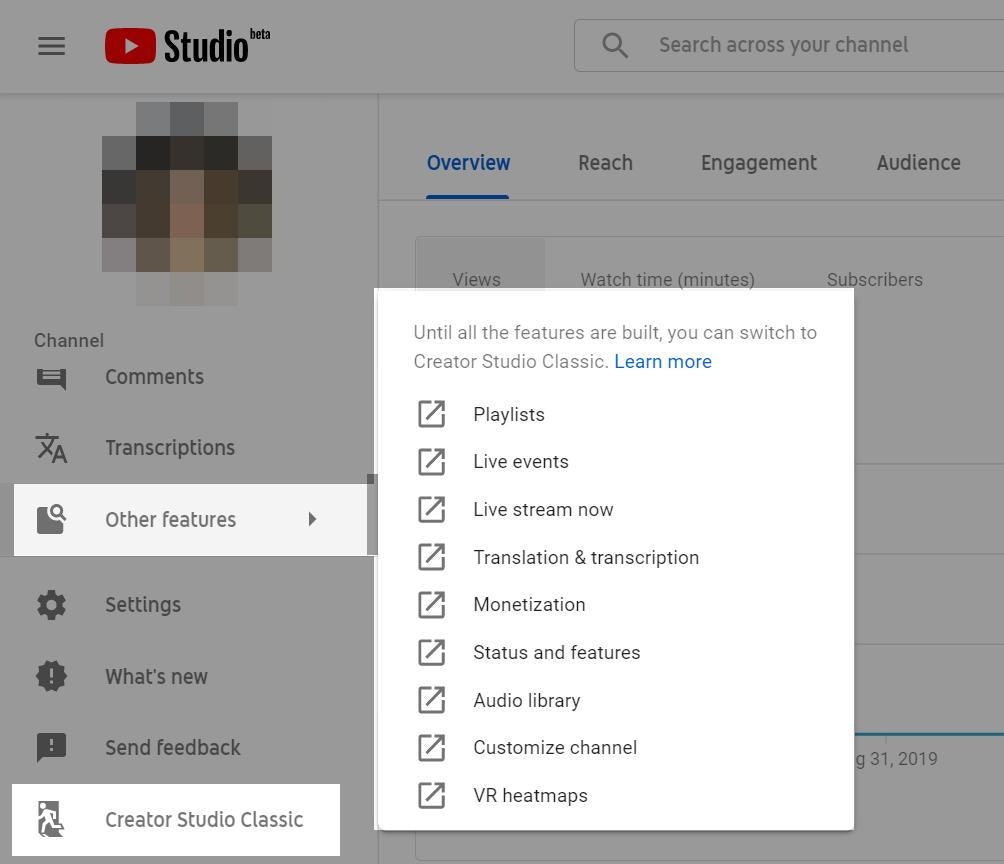Screen dimensions: 1004x864
Task: Click the YouTube Studio beta logo
Action: tap(187, 44)
